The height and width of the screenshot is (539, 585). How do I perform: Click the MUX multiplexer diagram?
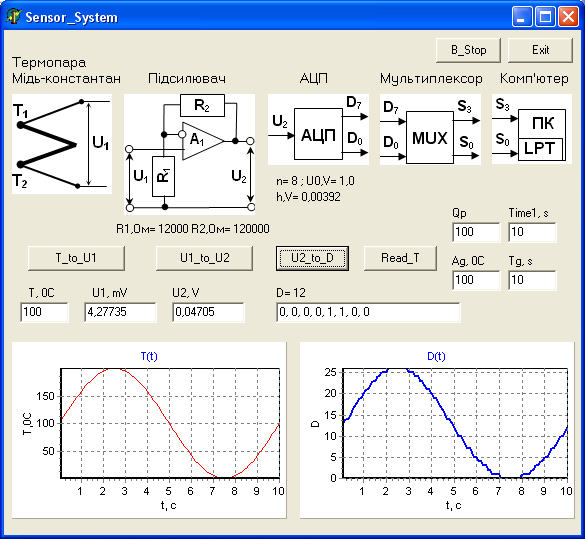pos(430,129)
